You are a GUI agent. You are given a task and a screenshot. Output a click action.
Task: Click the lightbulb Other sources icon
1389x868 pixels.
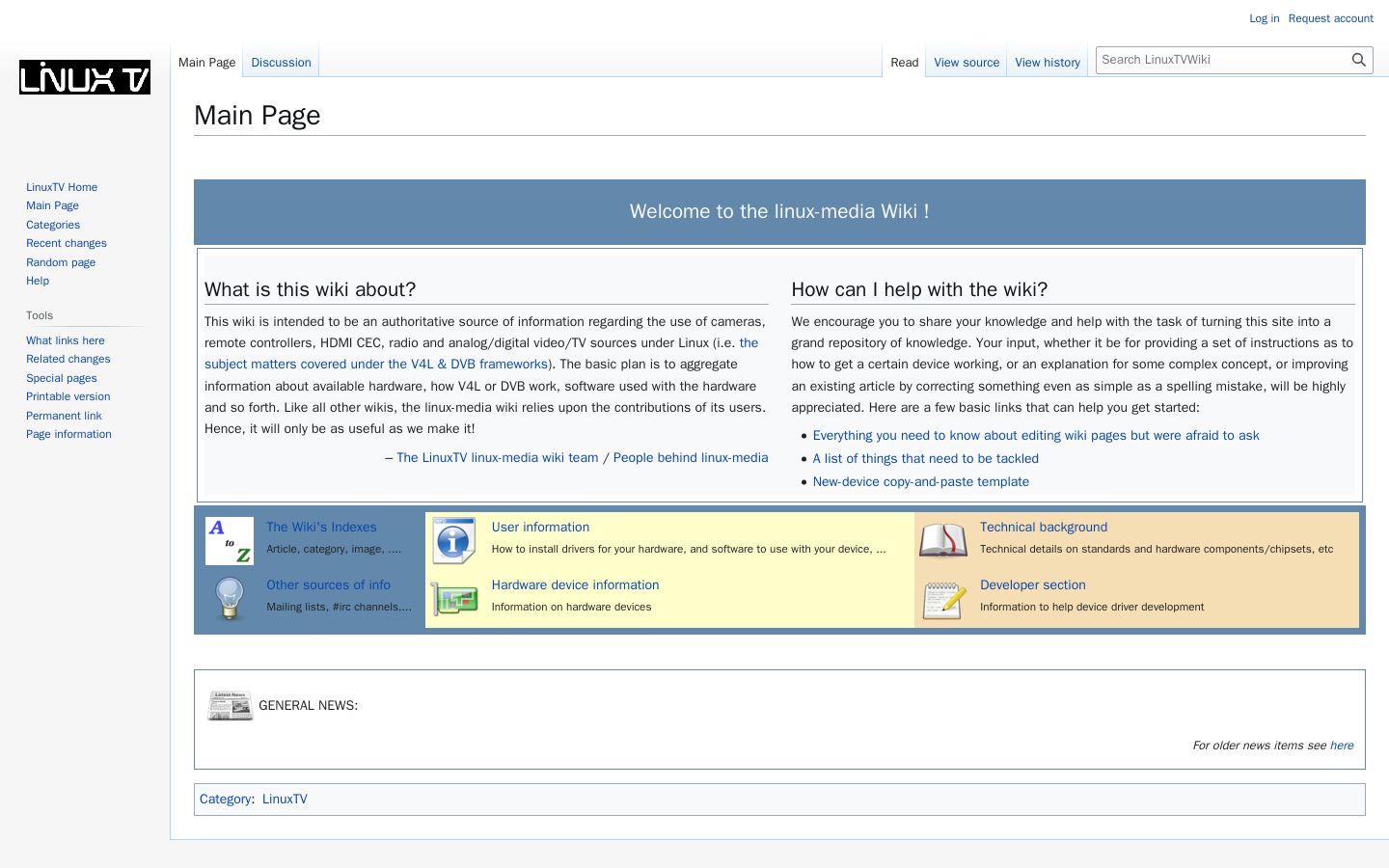(x=230, y=599)
